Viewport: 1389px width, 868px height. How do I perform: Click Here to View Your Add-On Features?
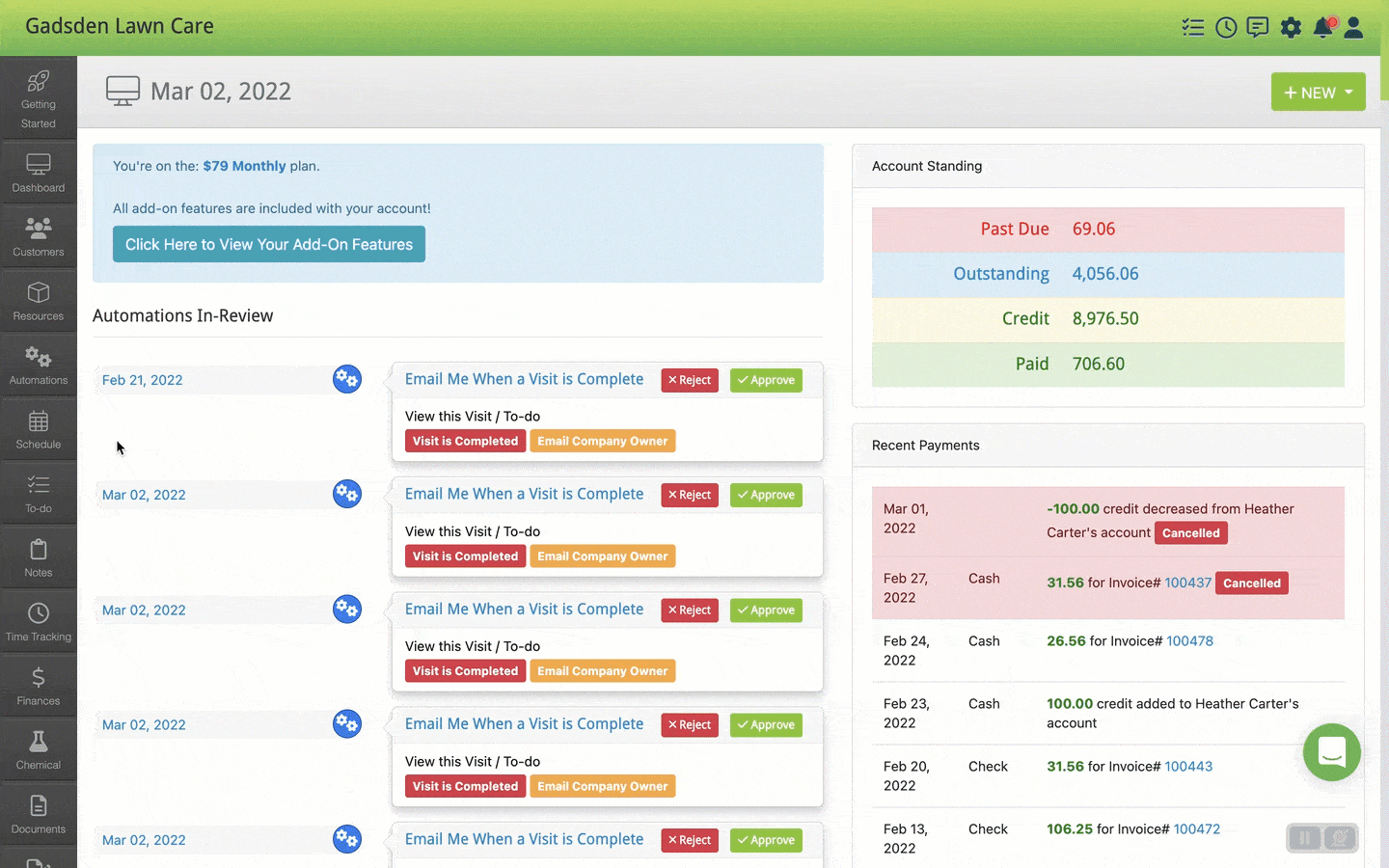coord(269,244)
